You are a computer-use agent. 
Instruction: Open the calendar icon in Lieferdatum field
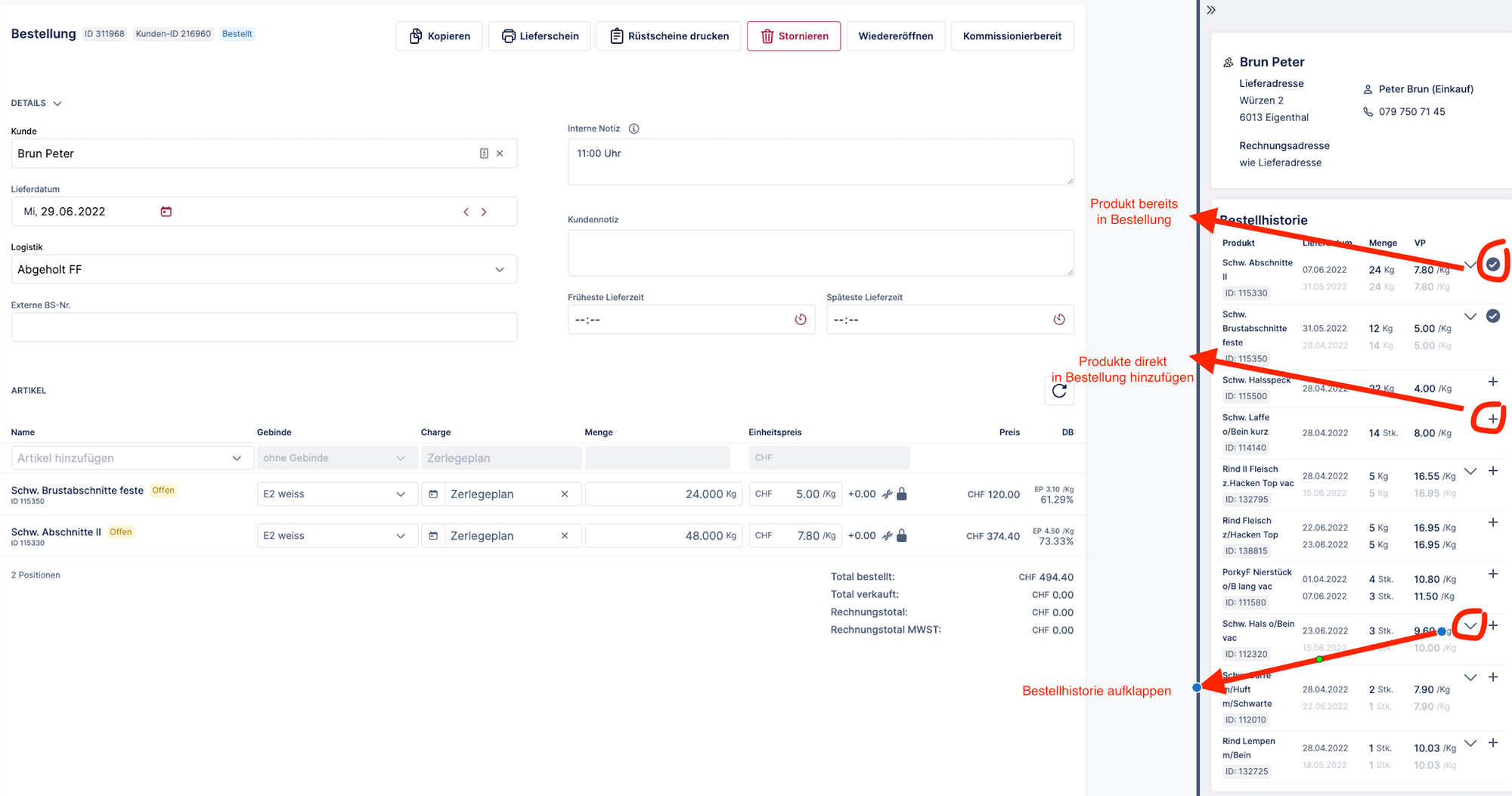tap(166, 212)
